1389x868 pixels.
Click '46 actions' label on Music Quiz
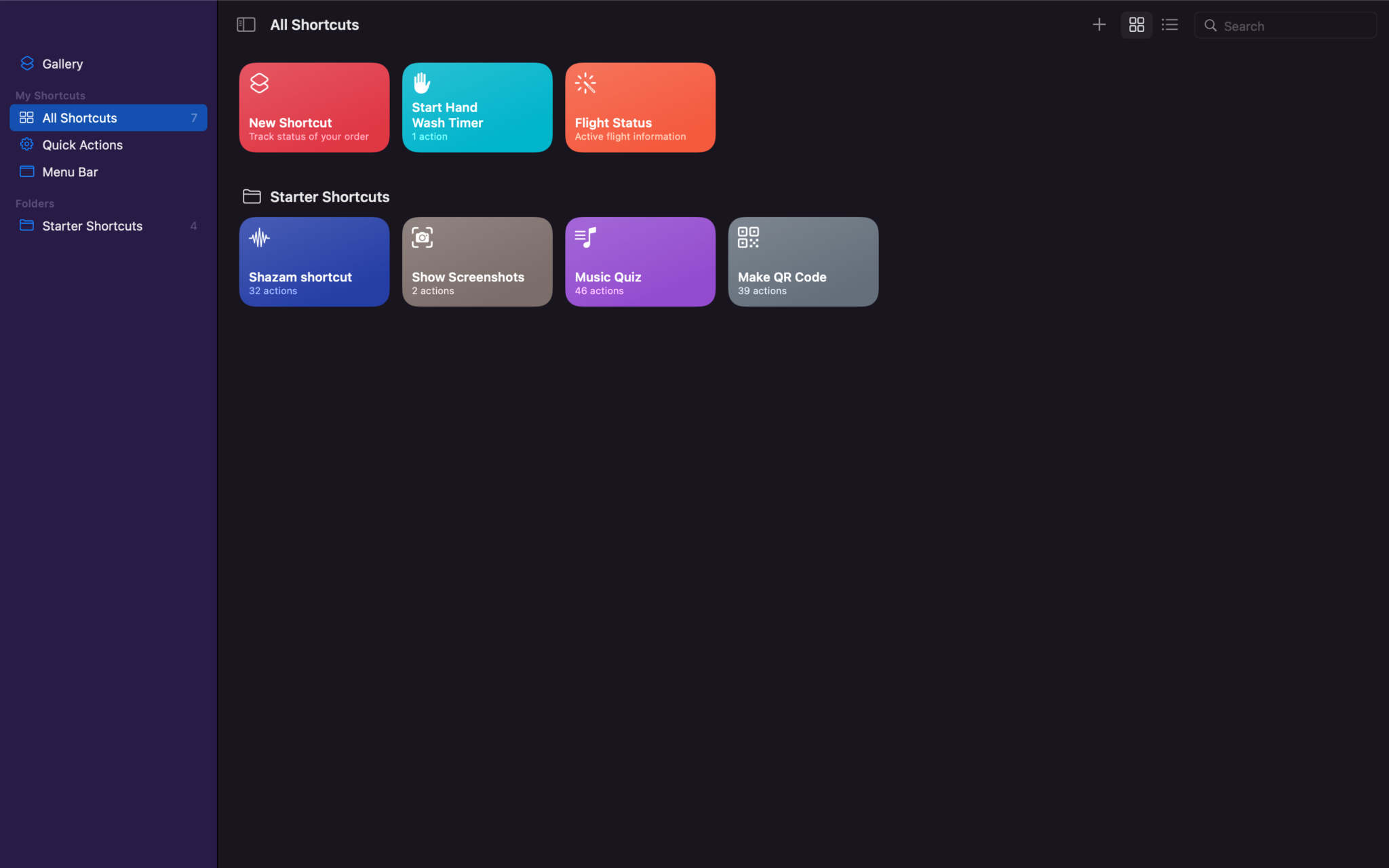(x=599, y=291)
